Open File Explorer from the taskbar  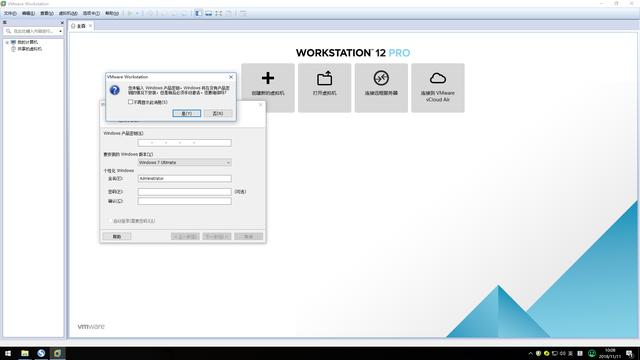tap(25, 353)
